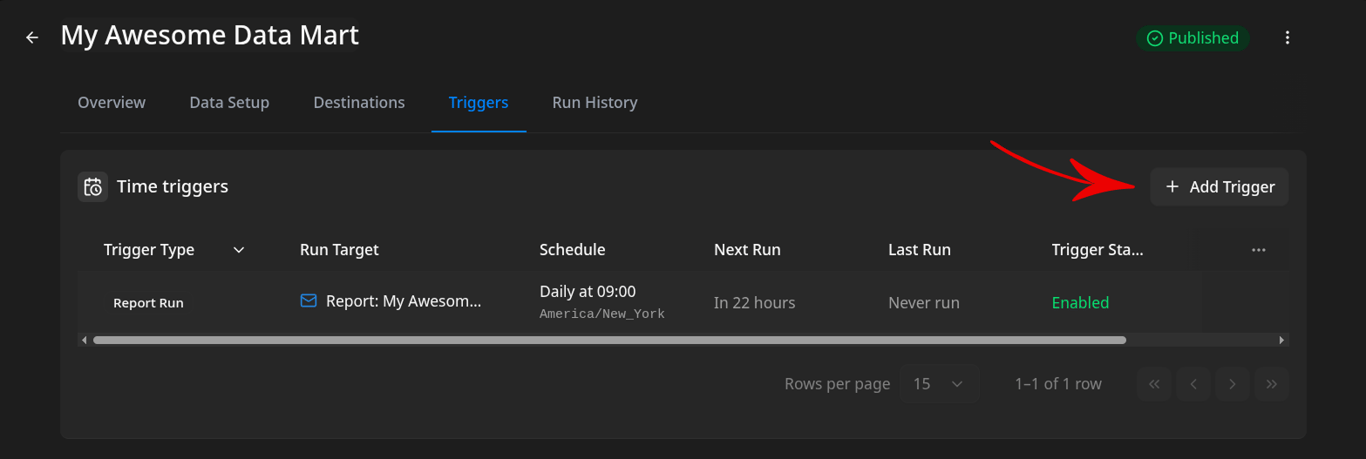The image size is (1366, 459).
Task: Go to the Destinations tab
Action: click(359, 102)
